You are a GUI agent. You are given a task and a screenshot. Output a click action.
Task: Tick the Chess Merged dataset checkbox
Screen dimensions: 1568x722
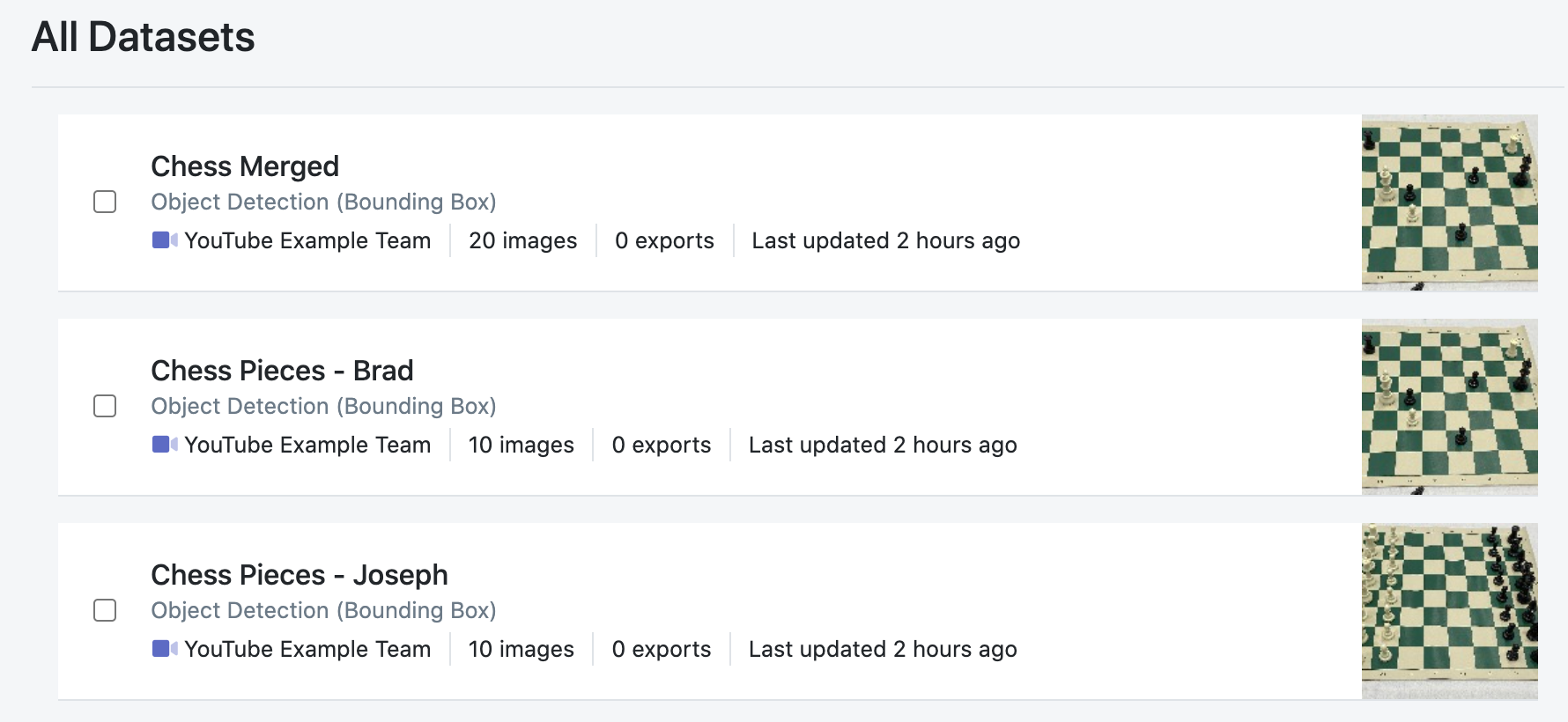tap(105, 202)
